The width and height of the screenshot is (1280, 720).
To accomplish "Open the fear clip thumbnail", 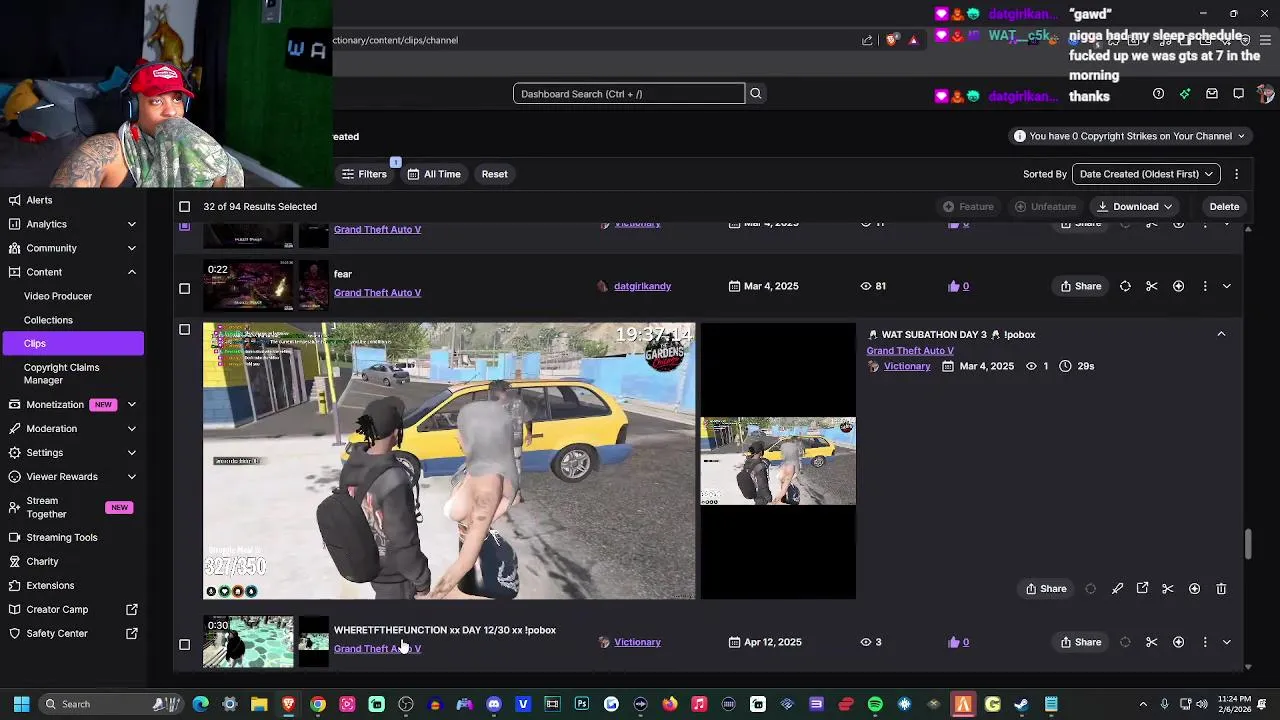I will (248, 286).
